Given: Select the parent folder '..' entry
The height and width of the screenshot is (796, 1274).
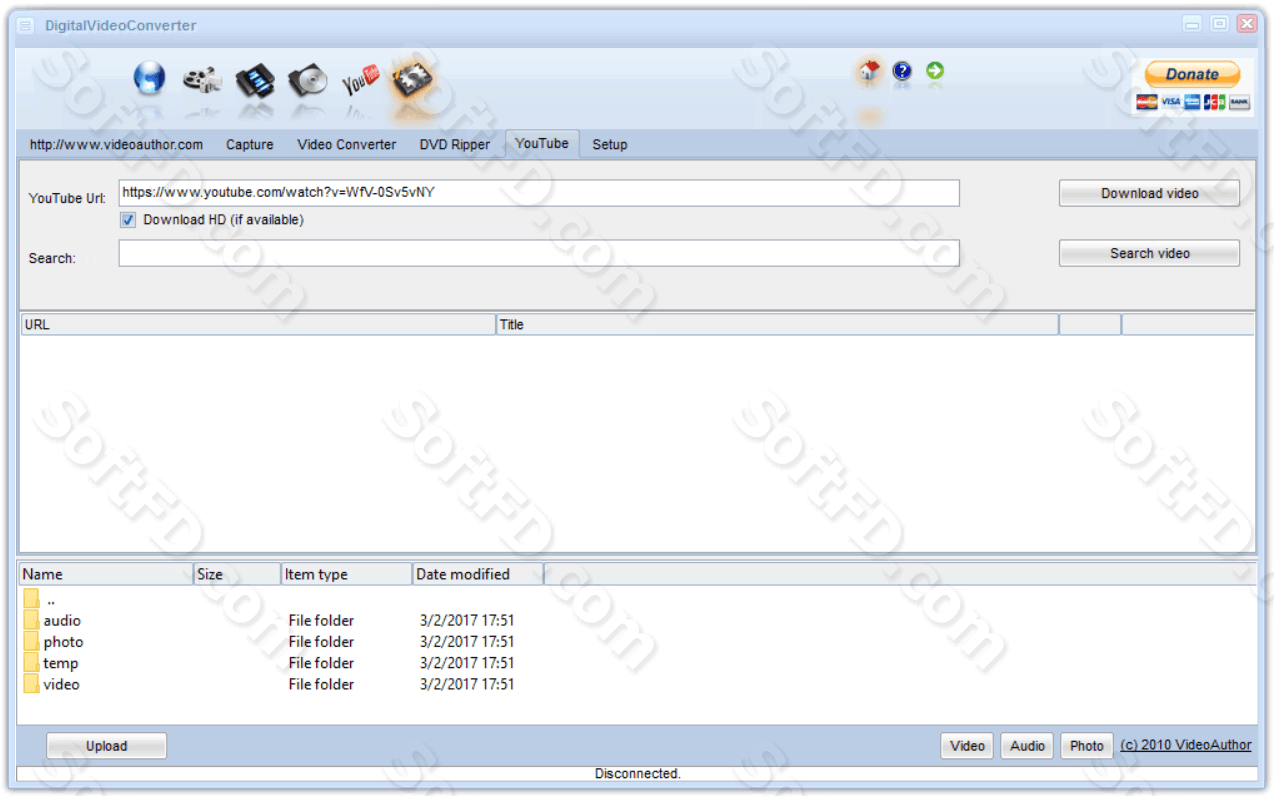Looking at the screenshot, I should click(x=50, y=600).
